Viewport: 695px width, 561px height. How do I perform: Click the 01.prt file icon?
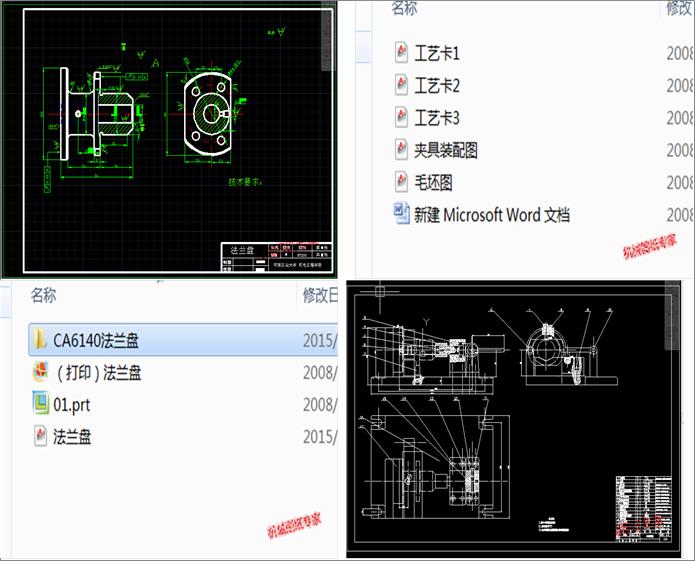coord(41,403)
